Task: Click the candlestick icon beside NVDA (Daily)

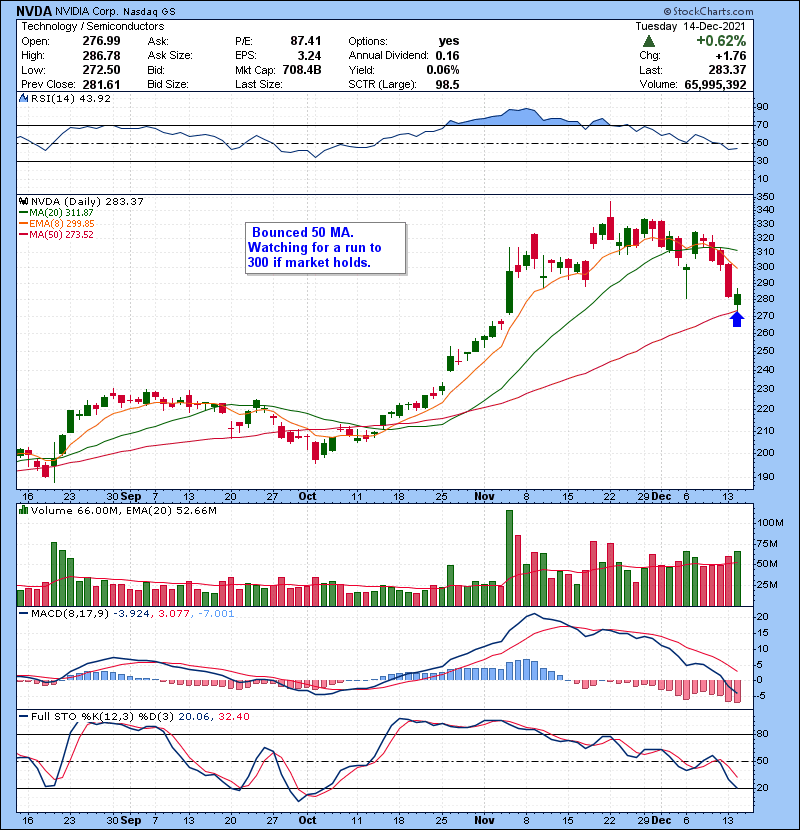Action: click(x=23, y=202)
